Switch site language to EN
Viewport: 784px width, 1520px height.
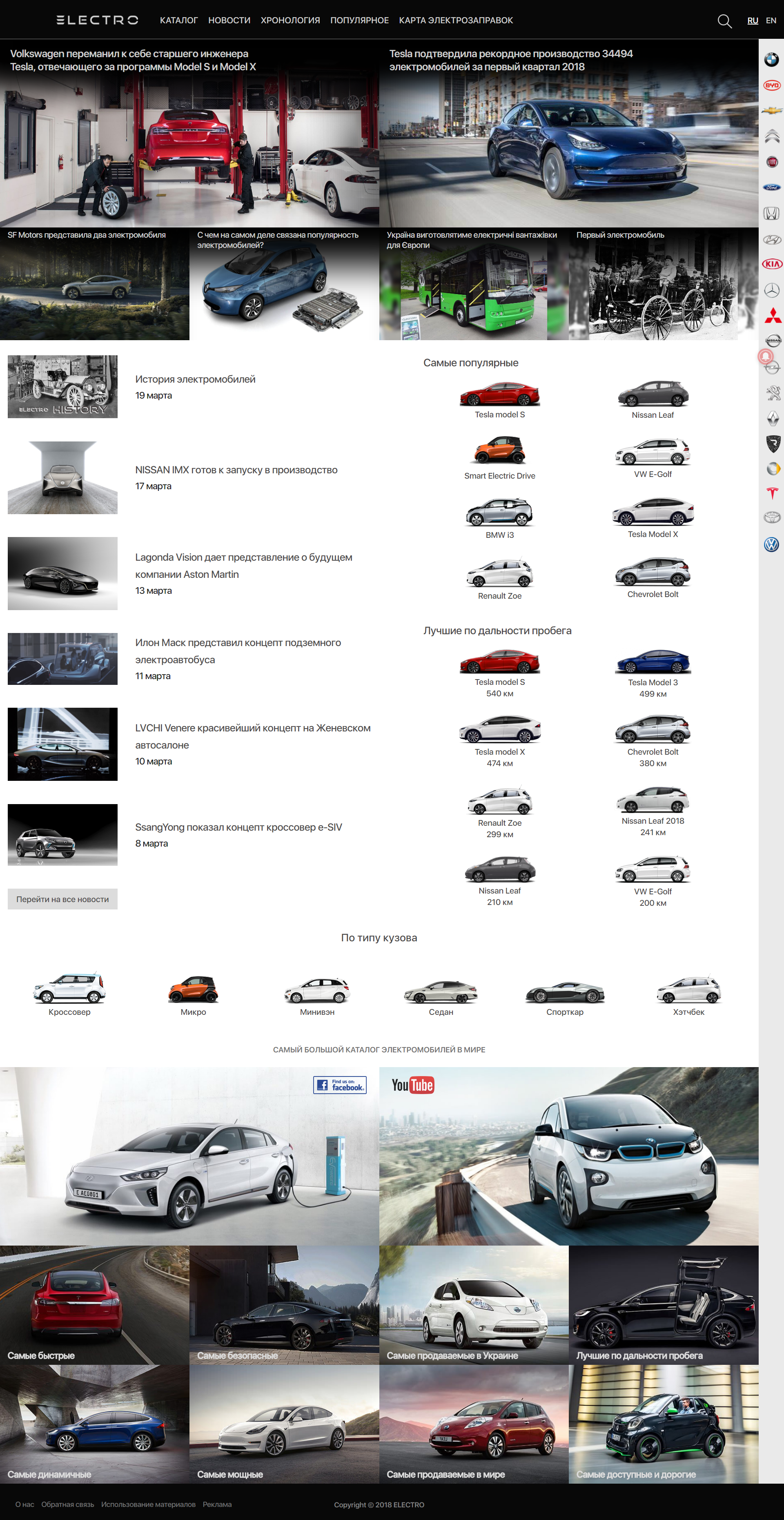pos(771,20)
